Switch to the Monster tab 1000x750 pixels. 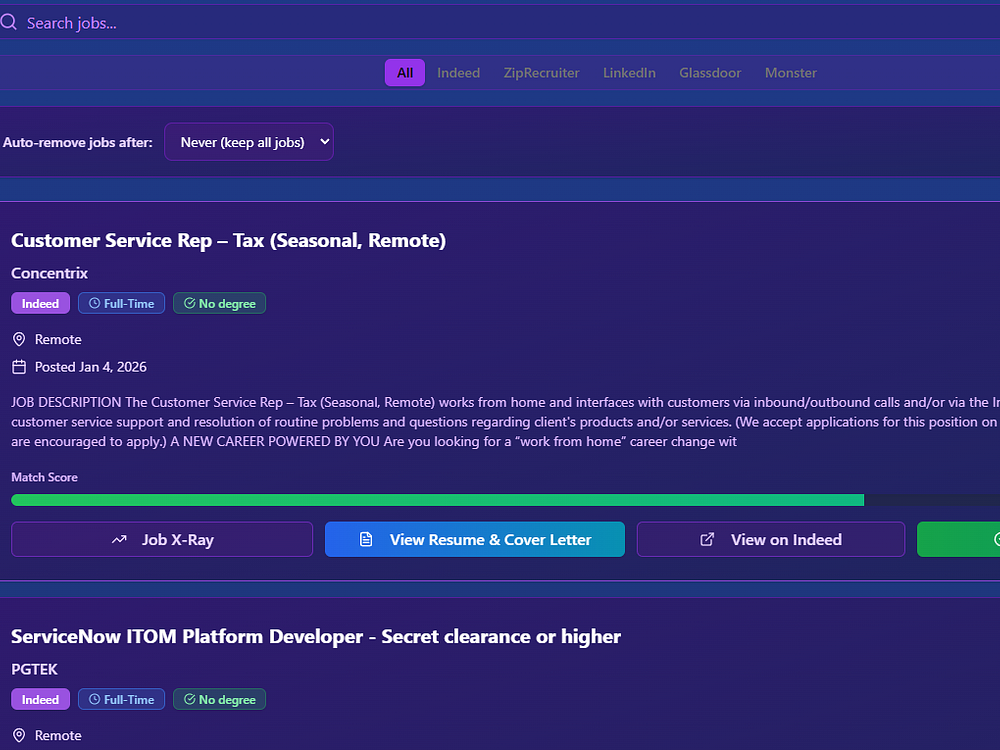click(x=790, y=73)
